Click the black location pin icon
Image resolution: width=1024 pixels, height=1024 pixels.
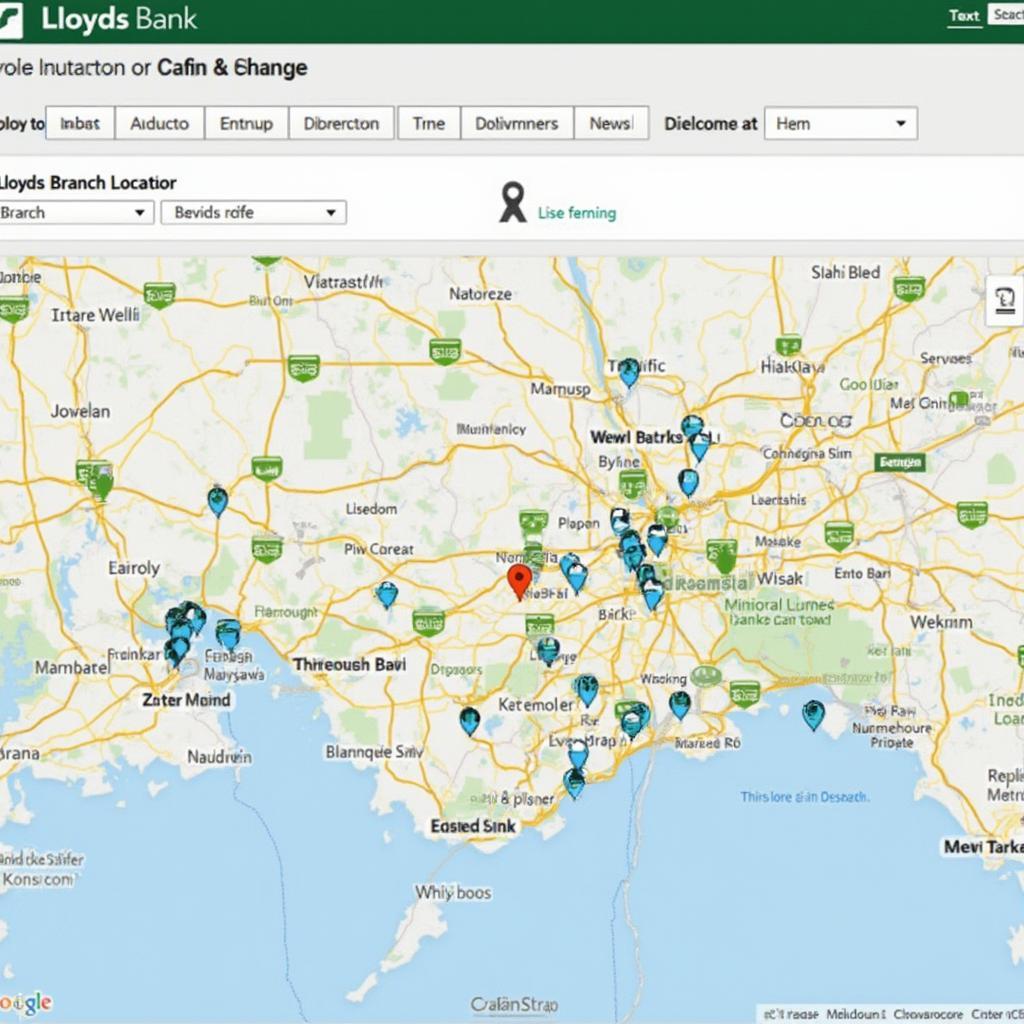(513, 202)
